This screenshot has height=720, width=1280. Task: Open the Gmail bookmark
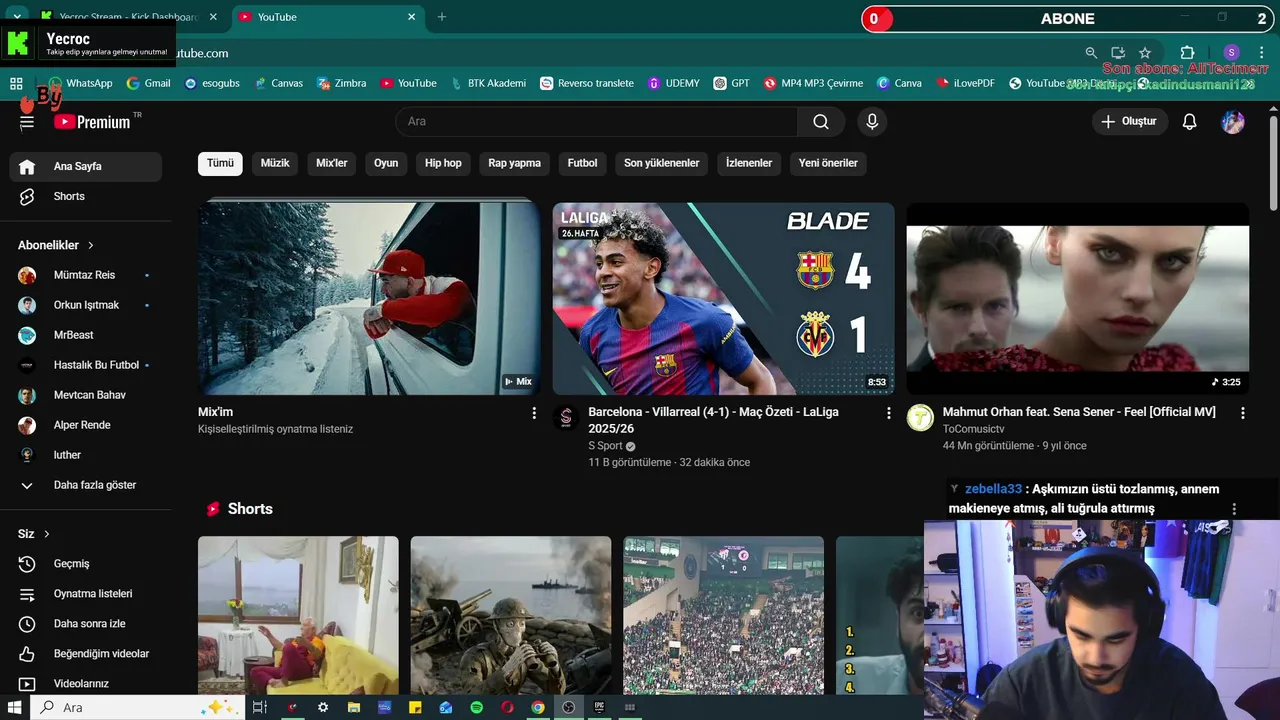click(149, 83)
